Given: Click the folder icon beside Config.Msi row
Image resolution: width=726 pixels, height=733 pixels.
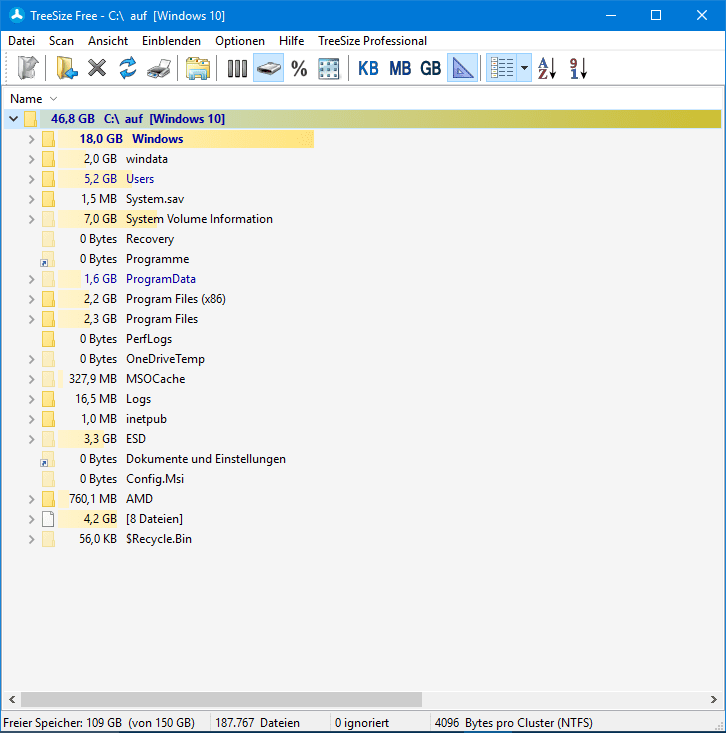Looking at the screenshot, I should click(48, 479).
